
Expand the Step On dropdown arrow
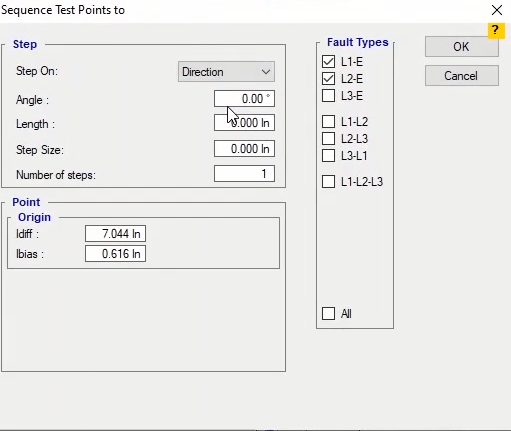coord(266,72)
